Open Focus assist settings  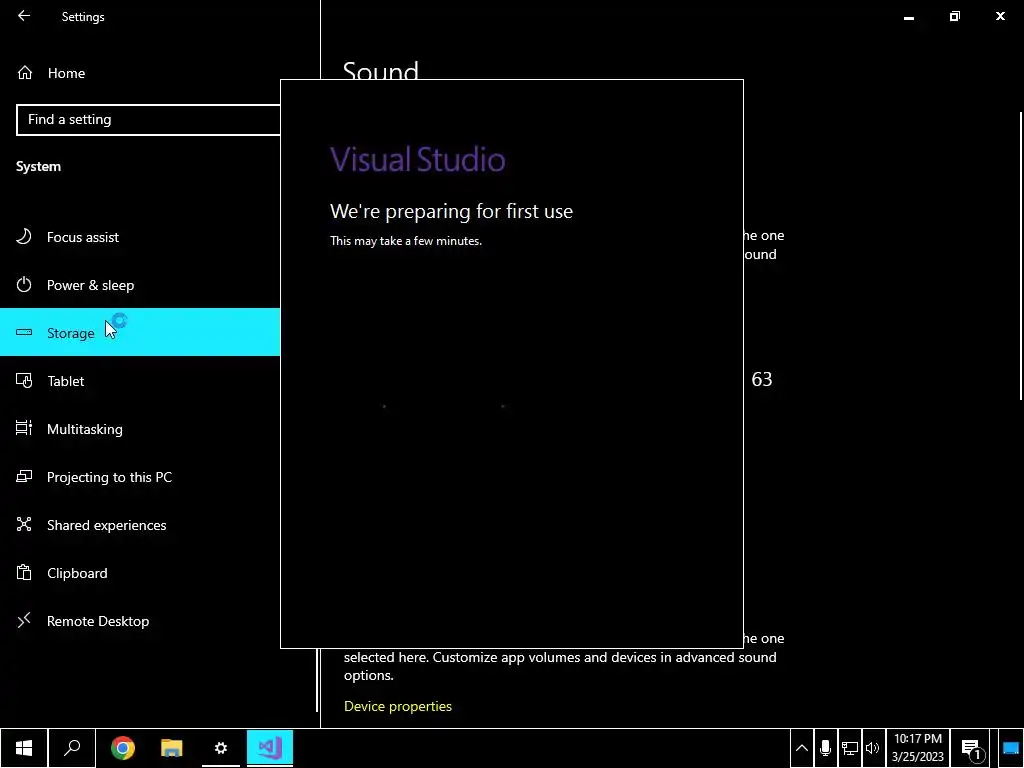(140, 237)
